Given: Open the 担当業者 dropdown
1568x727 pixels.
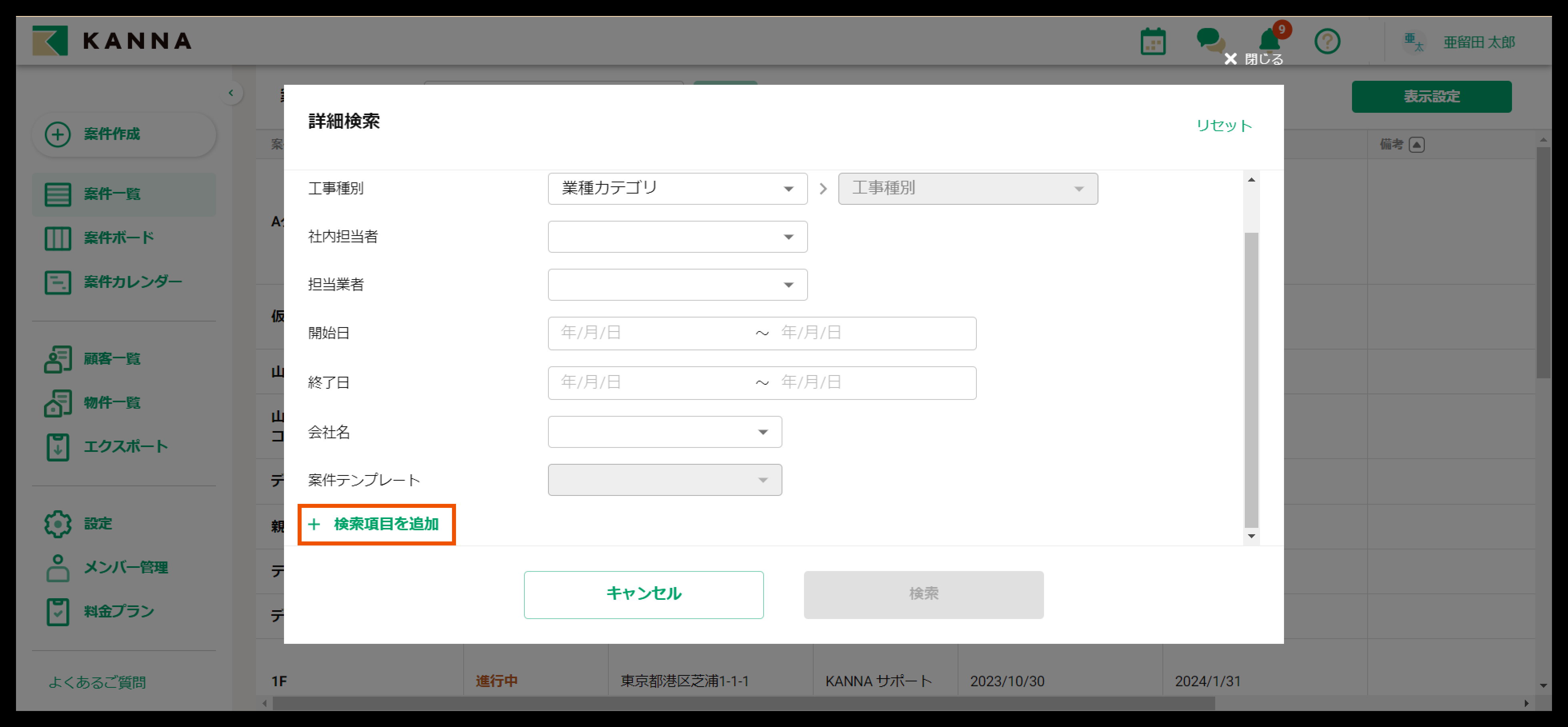Looking at the screenshot, I should (677, 285).
